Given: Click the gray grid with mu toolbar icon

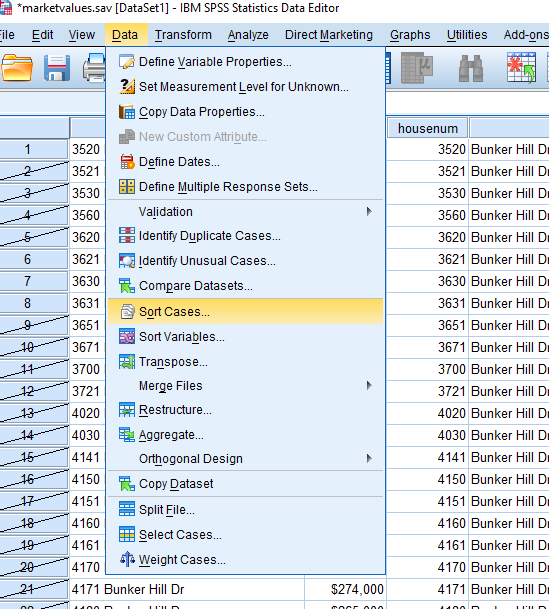Looking at the screenshot, I should 417,68.
